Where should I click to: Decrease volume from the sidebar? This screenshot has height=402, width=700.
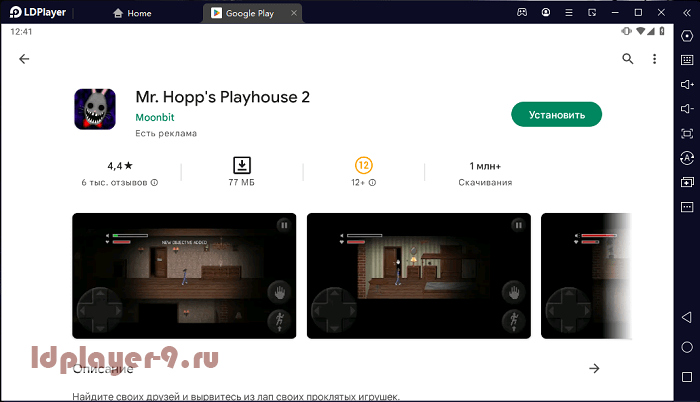[687, 109]
